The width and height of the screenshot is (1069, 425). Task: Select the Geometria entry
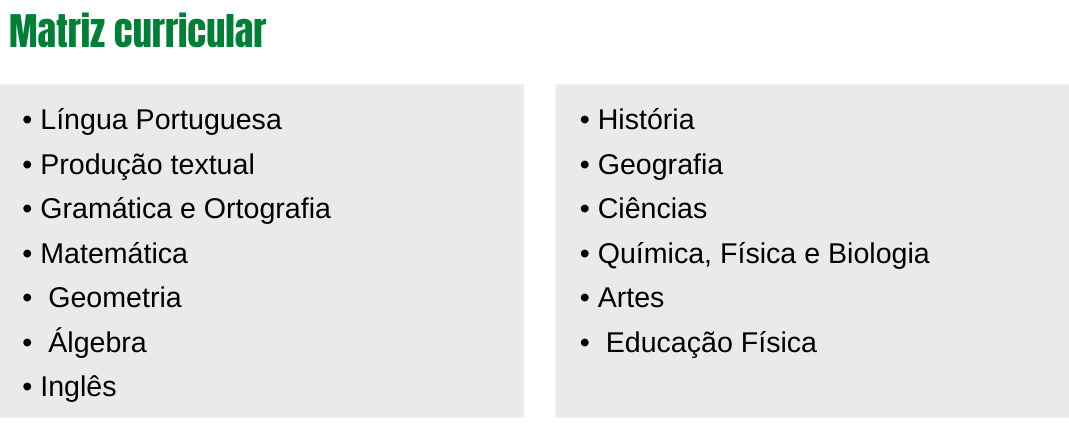[115, 298]
